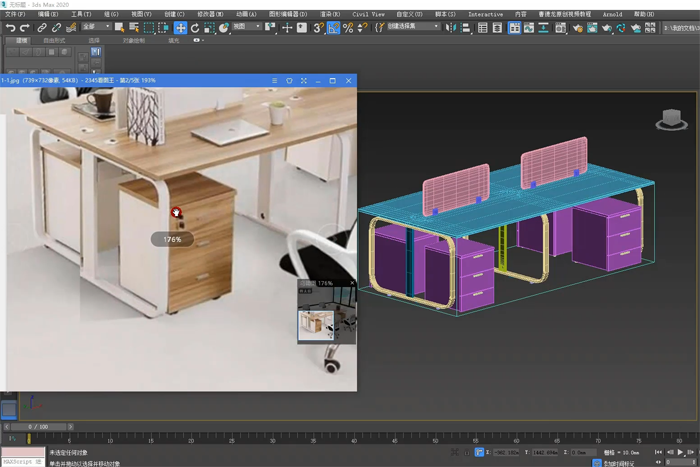This screenshot has height=467, width=700.
Task: Click the Render Production teapot icon
Action: (x=607, y=28)
